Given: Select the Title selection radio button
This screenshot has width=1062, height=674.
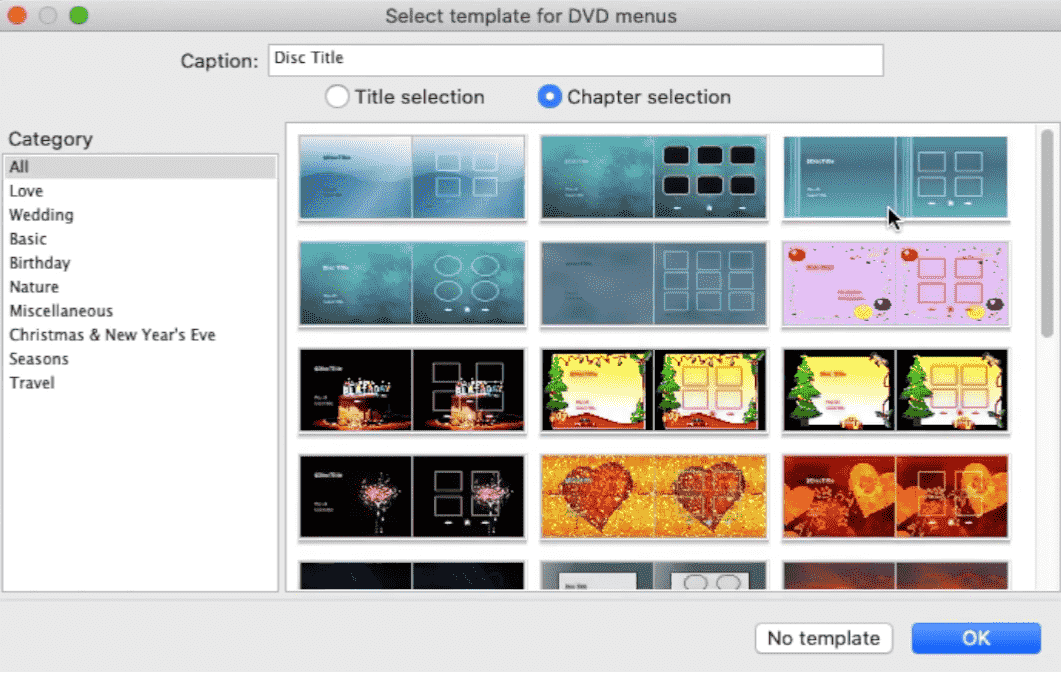Looking at the screenshot, I should point(338,97).
